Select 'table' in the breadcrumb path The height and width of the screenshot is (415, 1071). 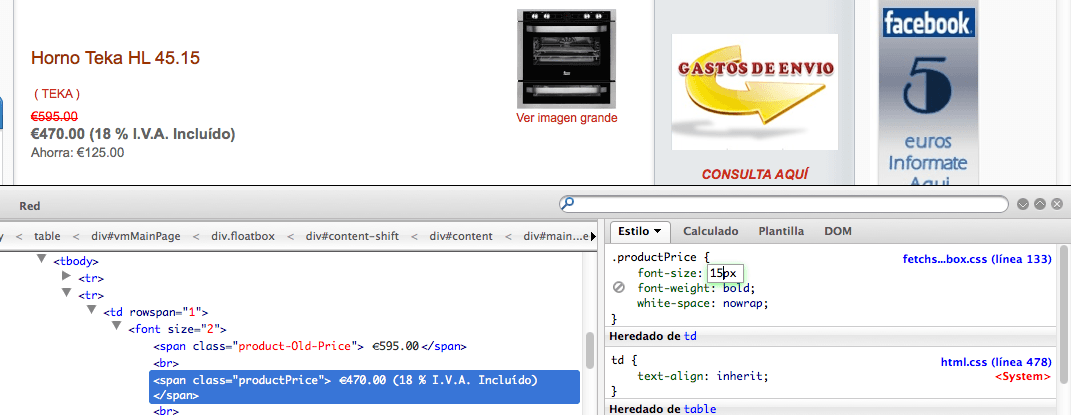pyautogui.click(x=47, y=236)
